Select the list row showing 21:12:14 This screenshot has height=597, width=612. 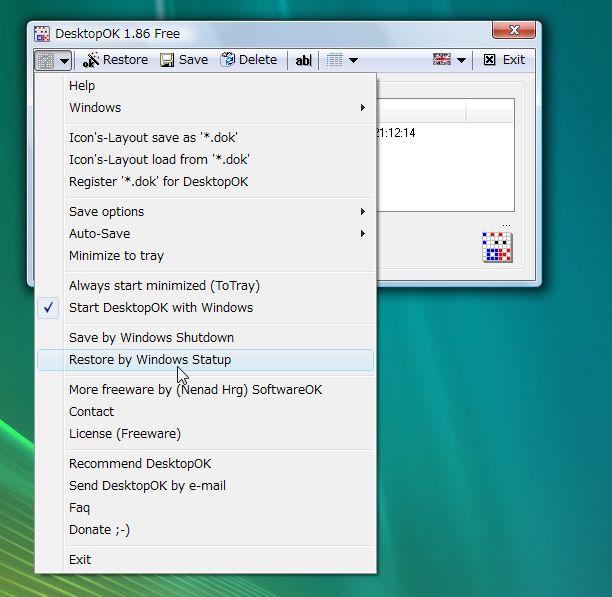pyautogui.click(x=445, y=133)
